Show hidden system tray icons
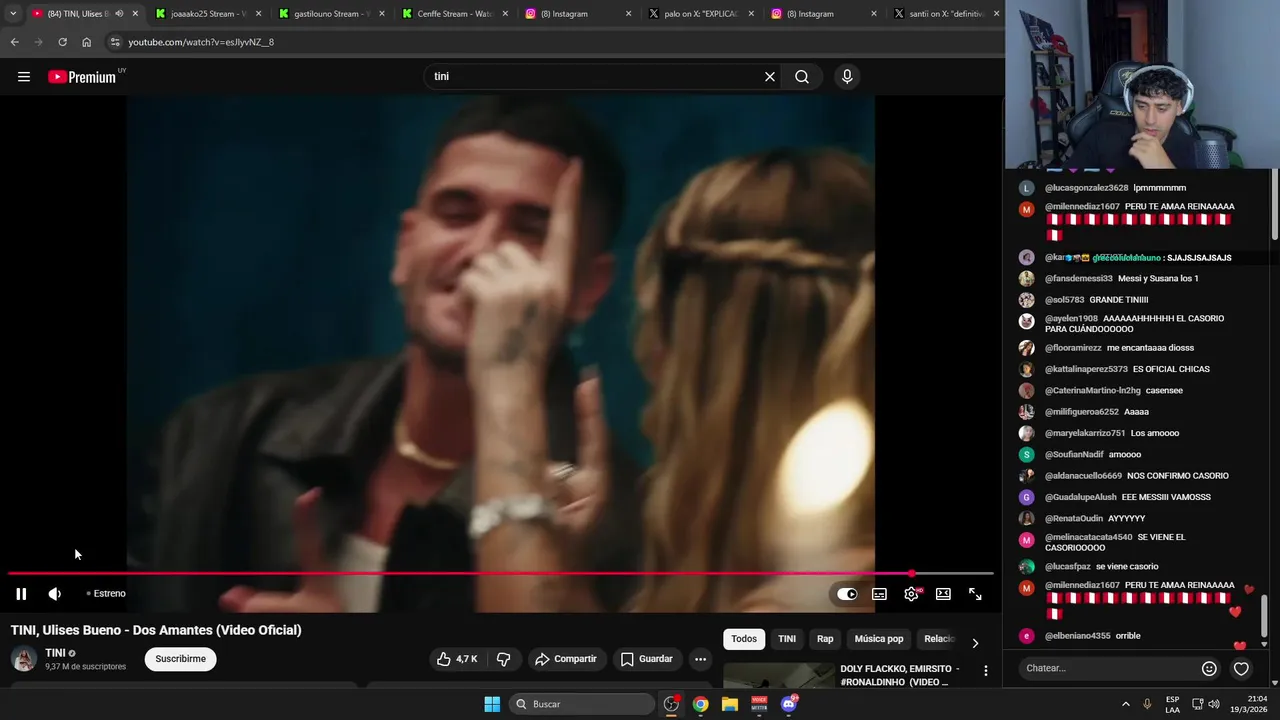Viewport: 1280px width, 720px height. [1125, 704]
